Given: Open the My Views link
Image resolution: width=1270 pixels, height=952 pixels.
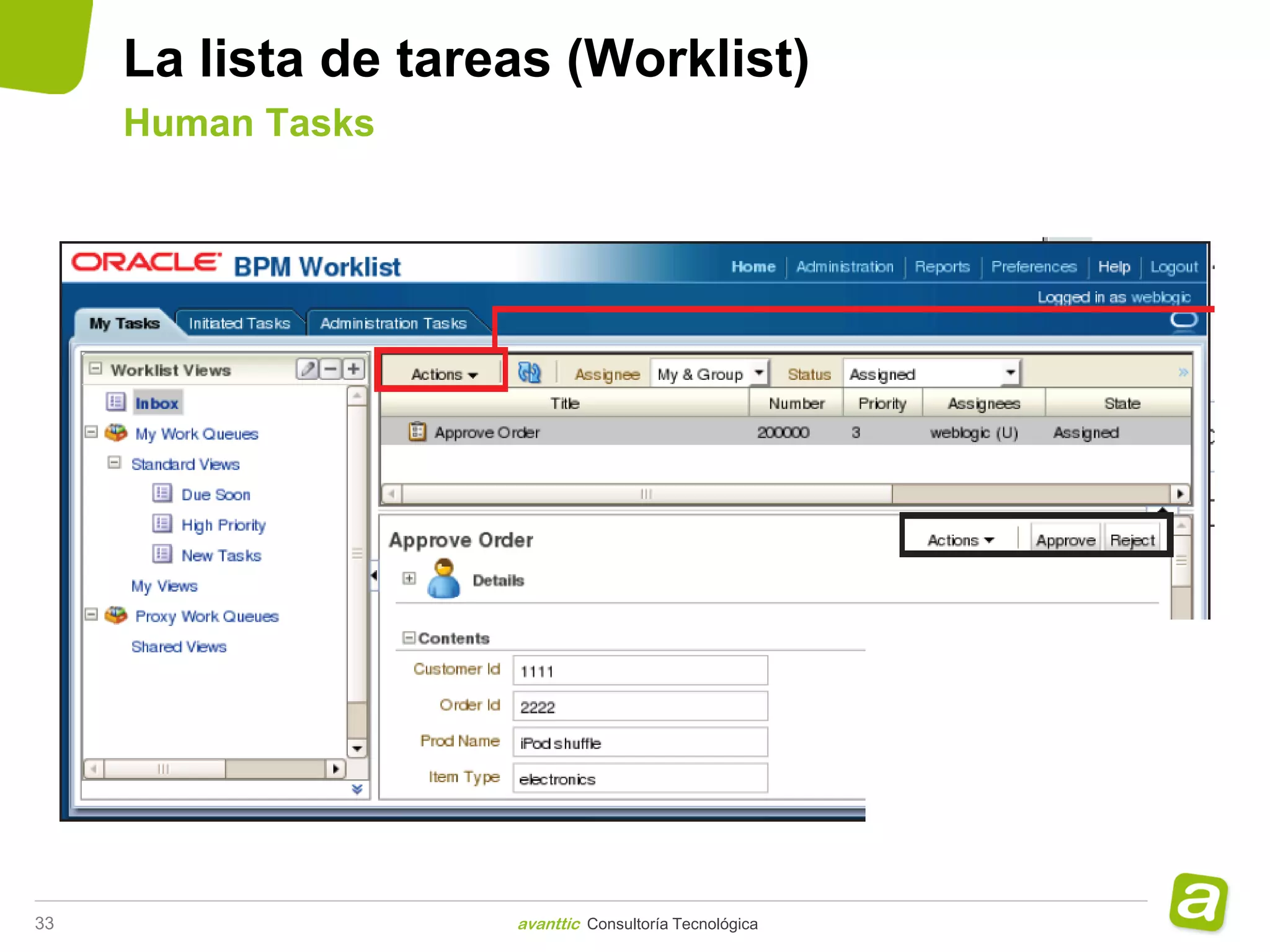Looking at the screenshot, I should coord(164,586).
